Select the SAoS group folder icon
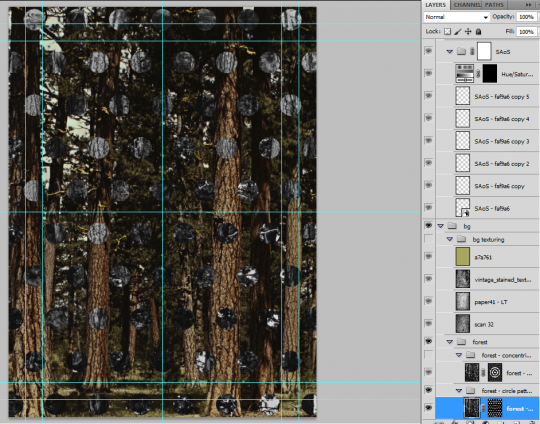Image resolution: width=540 pixels, height=424 pixels. click(x=461, y=52)
